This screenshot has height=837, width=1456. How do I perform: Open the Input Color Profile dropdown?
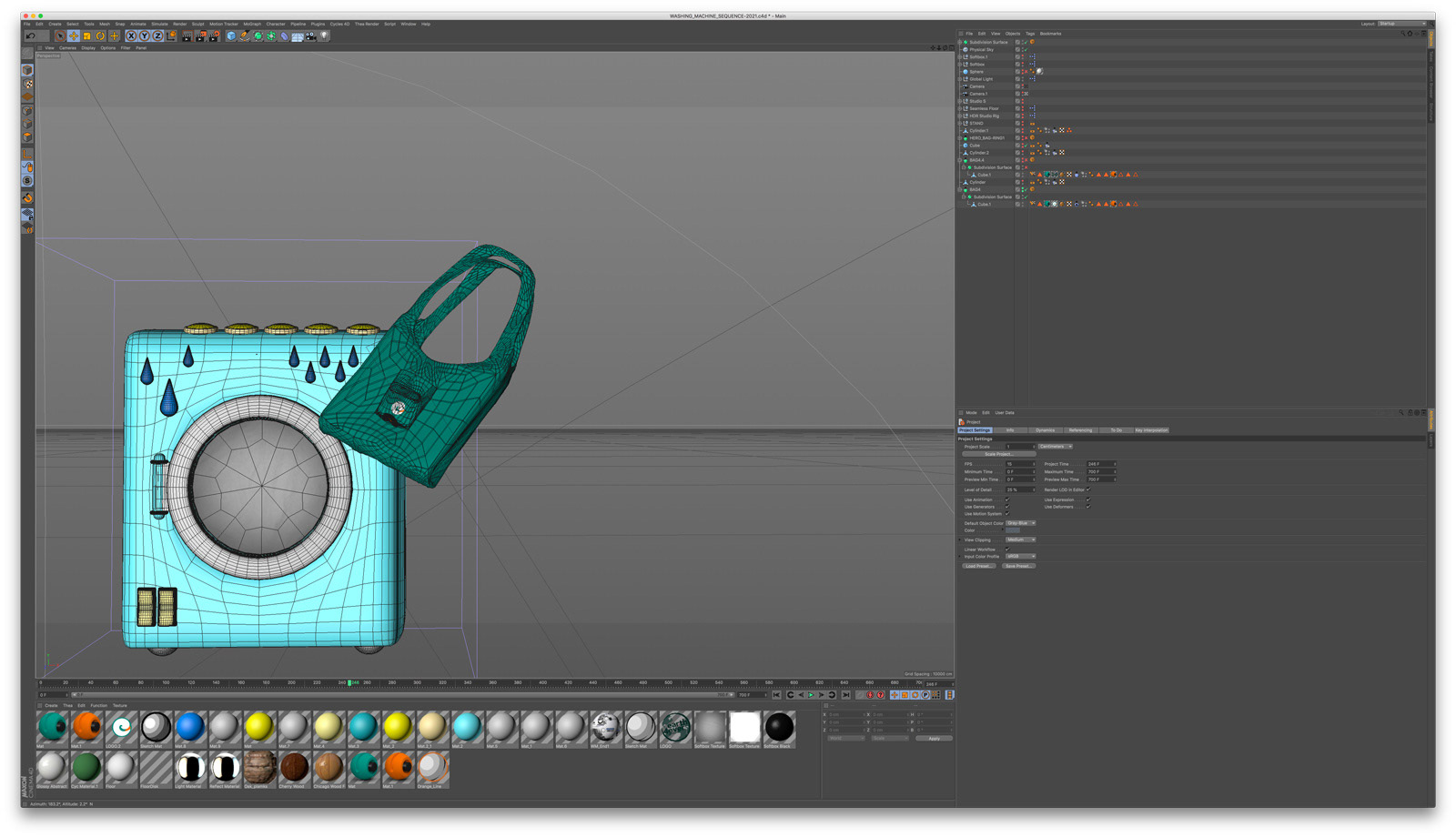[1020, 556]
